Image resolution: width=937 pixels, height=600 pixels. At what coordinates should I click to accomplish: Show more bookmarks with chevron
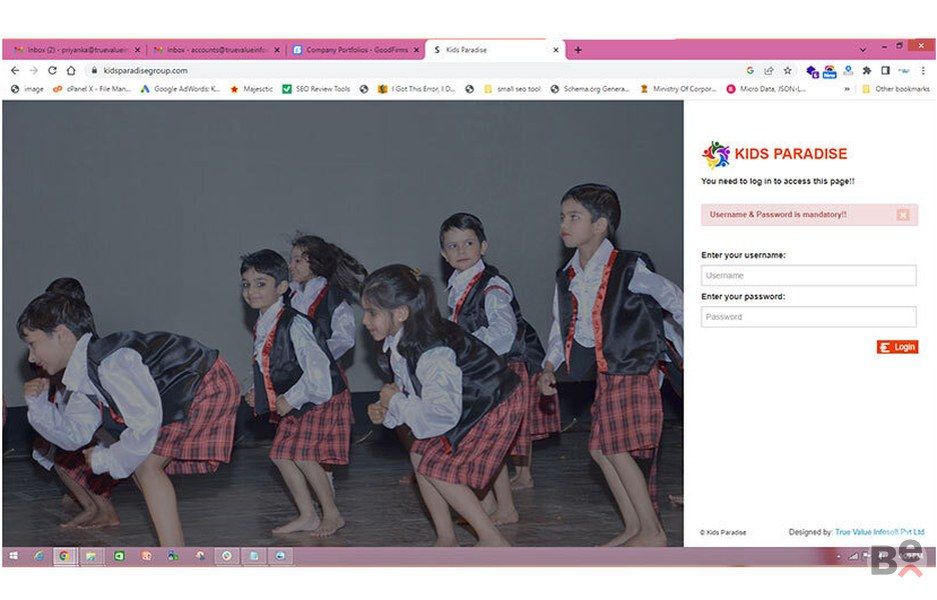click(x=847, y=89)
